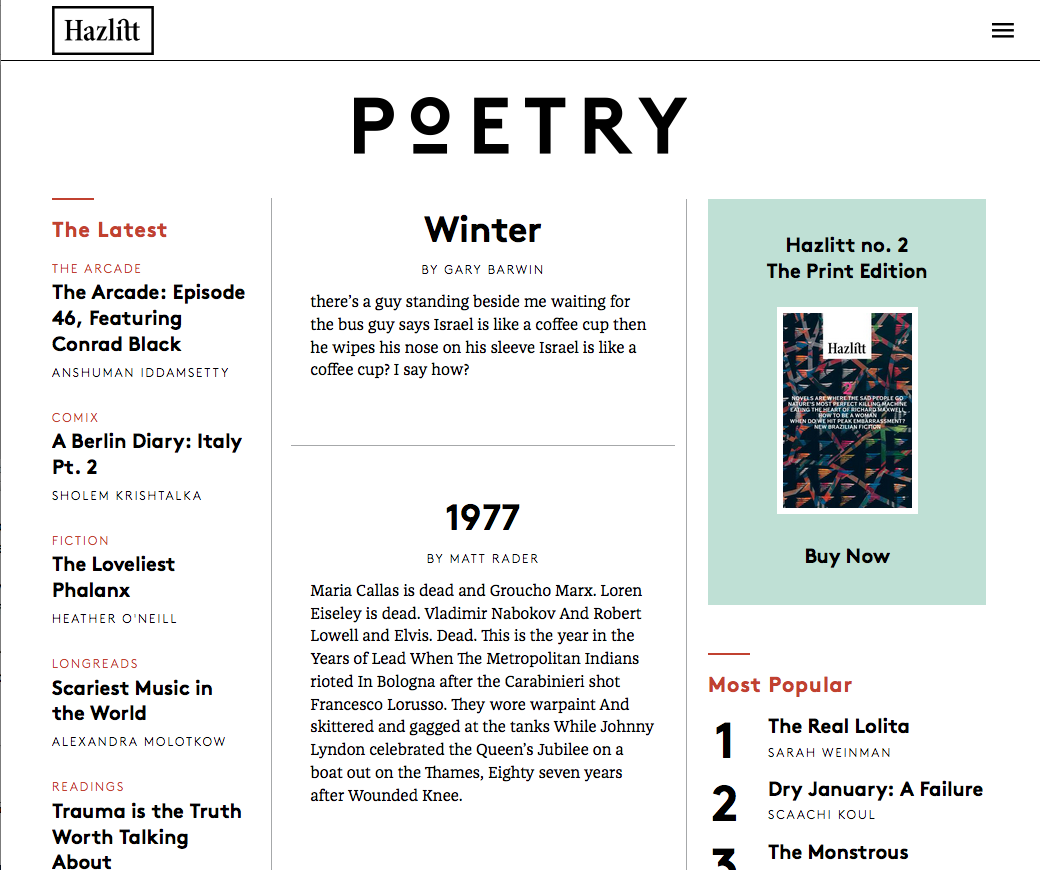Open the poem titled 1977
Image resolution: width=1040 pixels, height=870 pixels.
tap(482, 518)
